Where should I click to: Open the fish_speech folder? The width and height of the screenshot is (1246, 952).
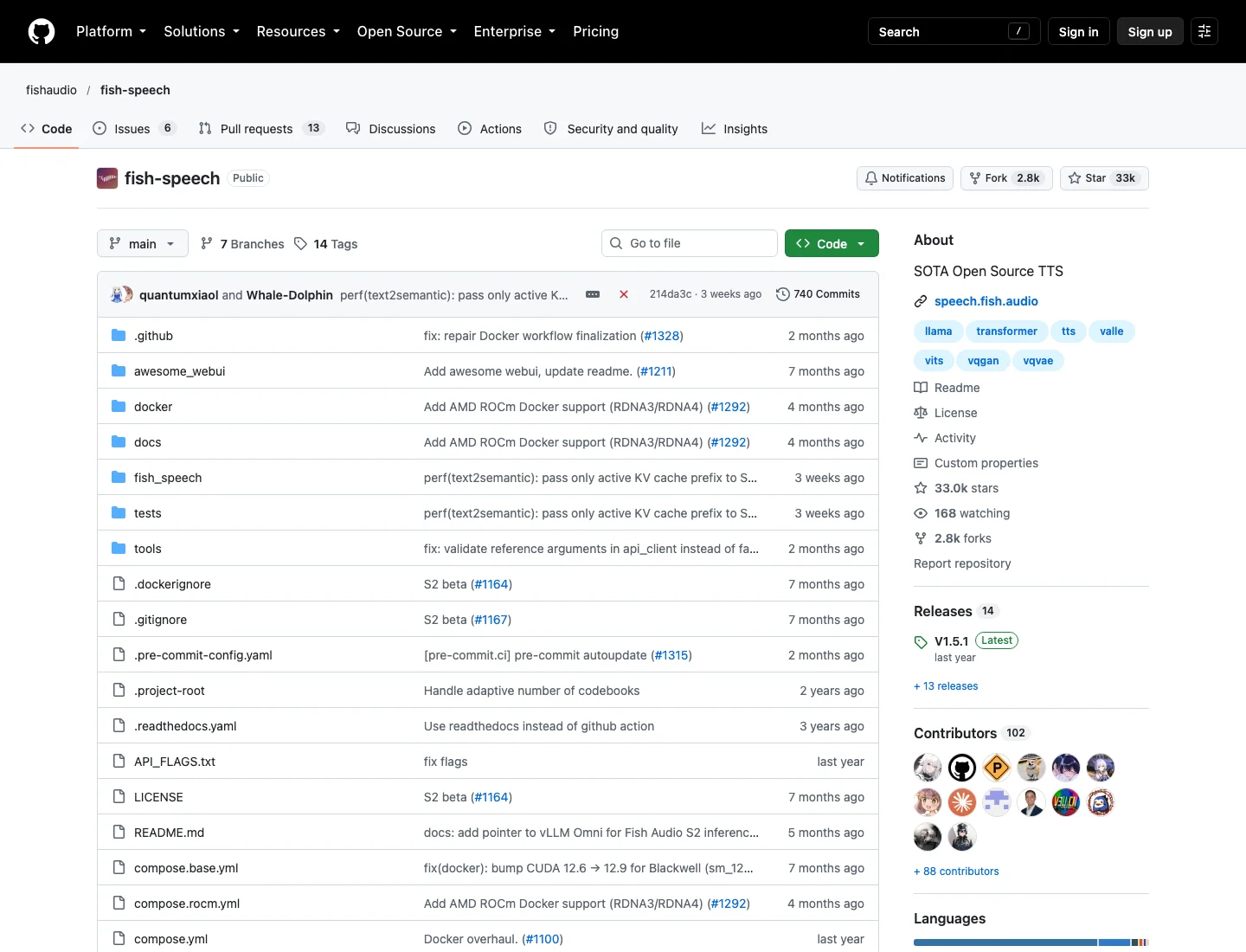click(168, 478)
